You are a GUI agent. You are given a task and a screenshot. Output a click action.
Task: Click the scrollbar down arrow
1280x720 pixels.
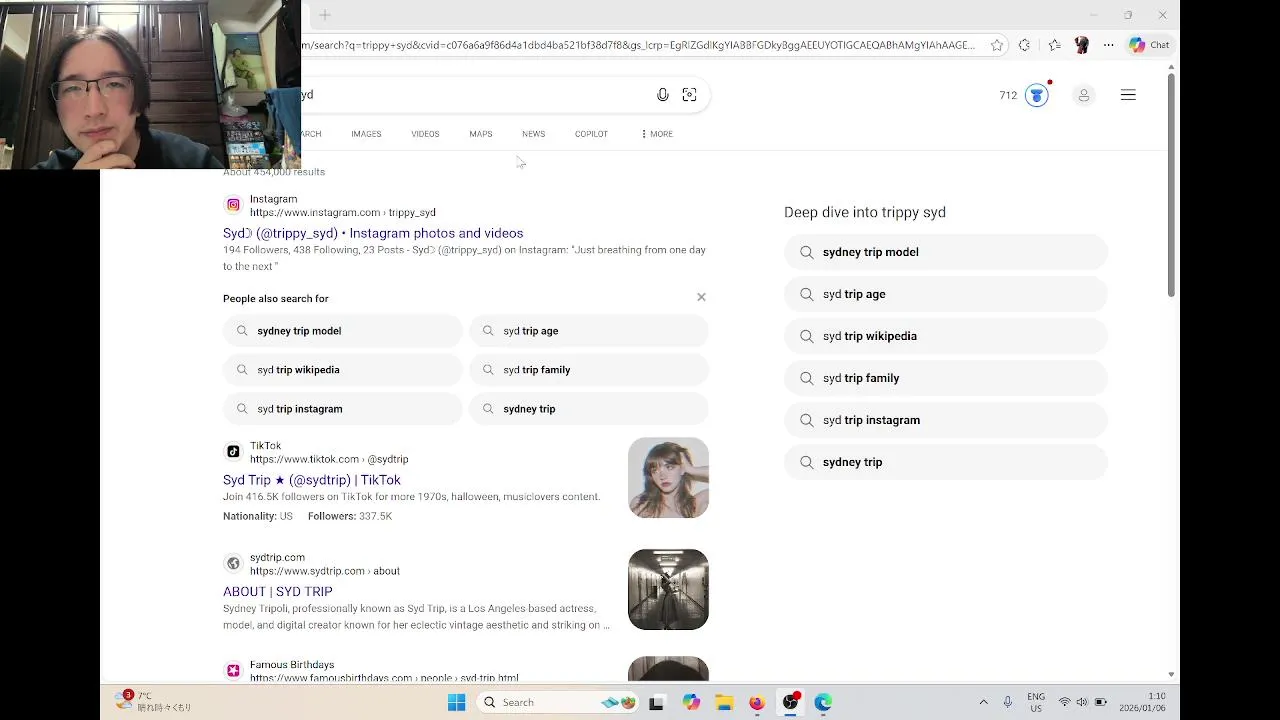tap(1171, 675)
